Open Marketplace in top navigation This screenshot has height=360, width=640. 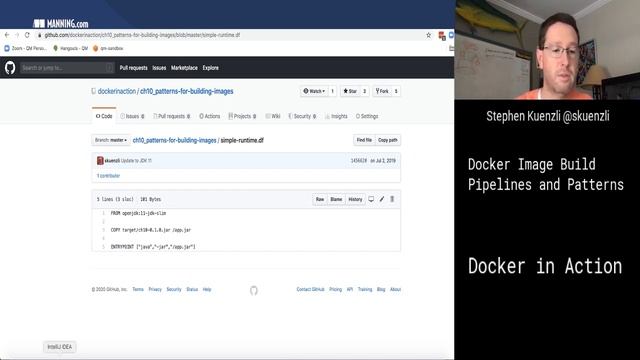click(184, 68)
